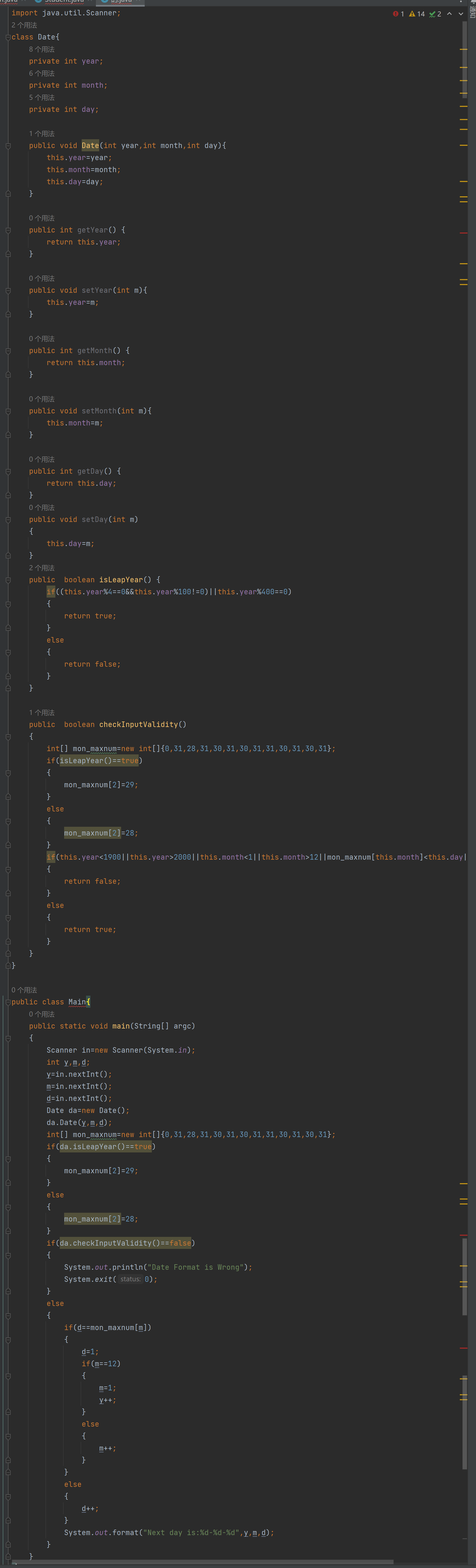Show usages hint above the setMonth method
Image resolution: width=476 pixels, height=1568 pixels.
tap(42, 399)
